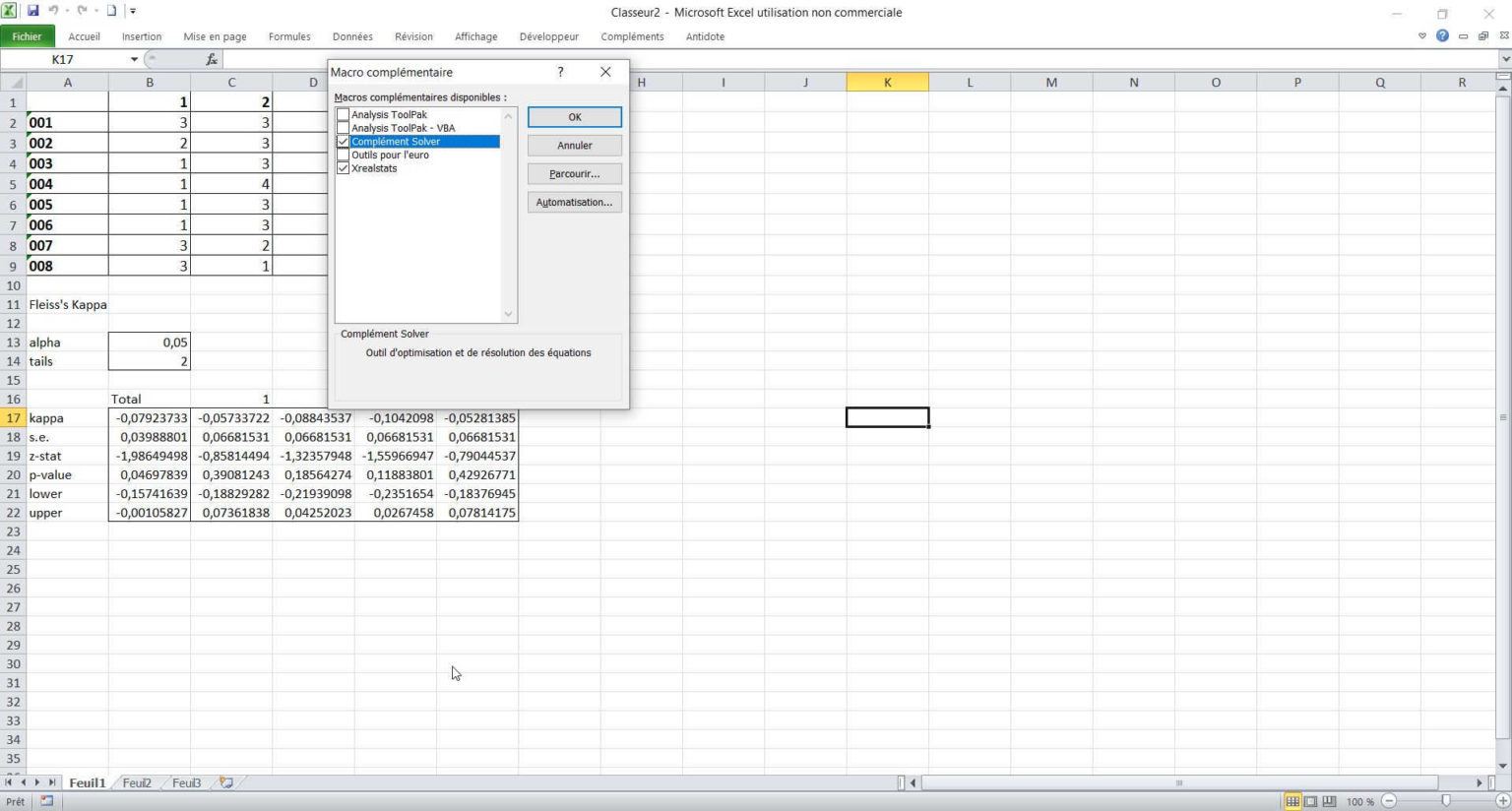The width and height of the screenshot is (1512, 811).
Task: Open the Name Box dropdown arrow
Action: coord(135,59)
